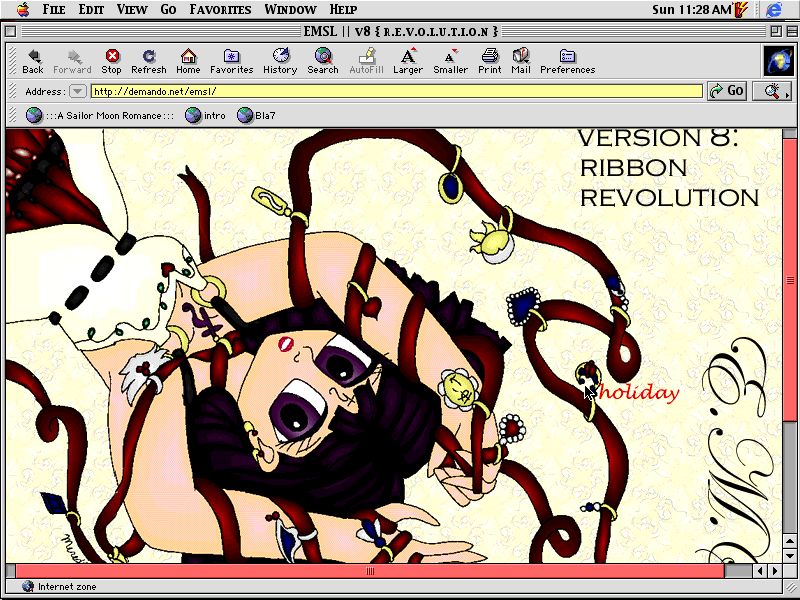Screen dimensions: 800x600
Task: Go to the Home page
Action: [x=188, y=59]
